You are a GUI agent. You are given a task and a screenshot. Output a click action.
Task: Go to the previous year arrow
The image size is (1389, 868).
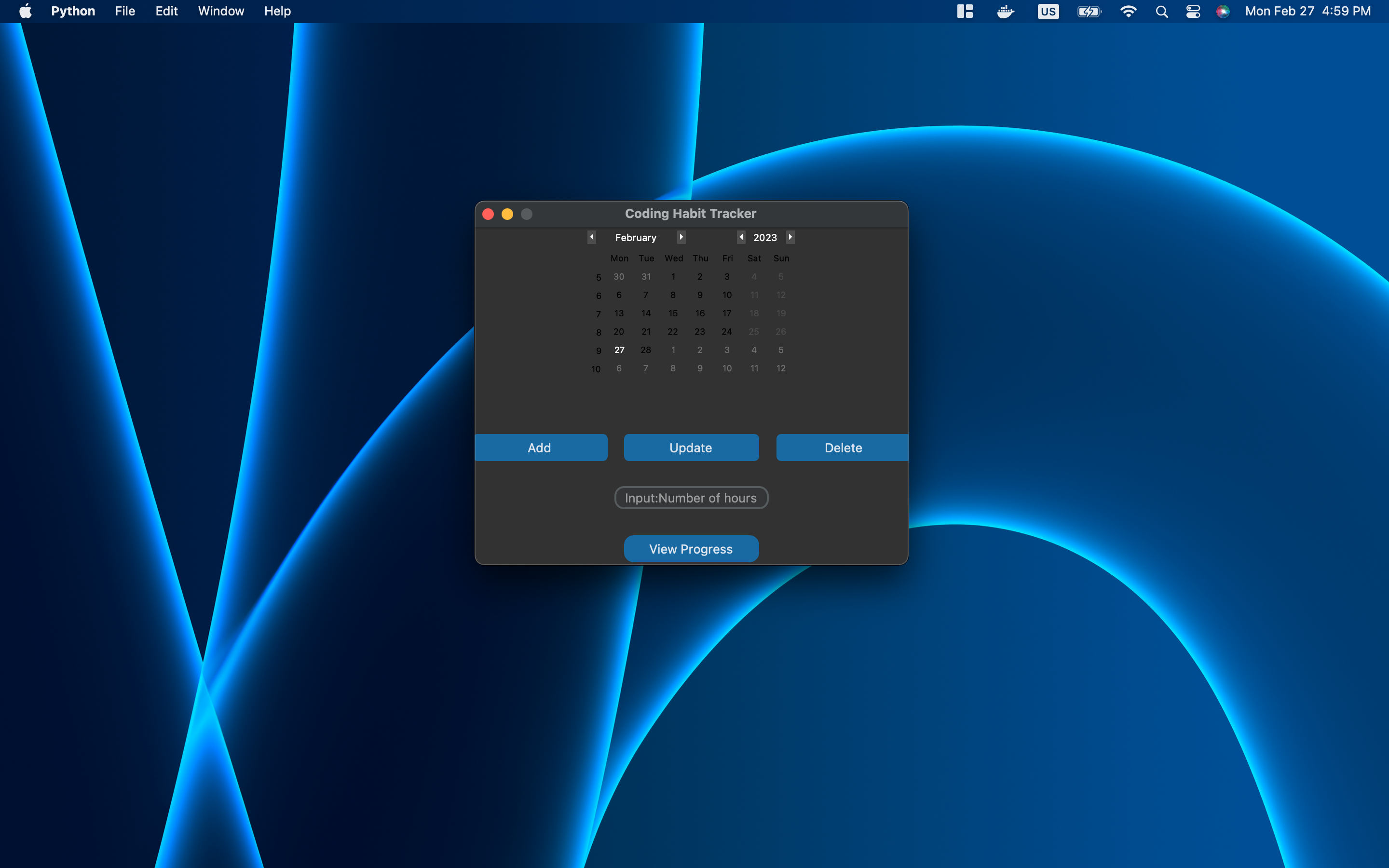[741, 237]
